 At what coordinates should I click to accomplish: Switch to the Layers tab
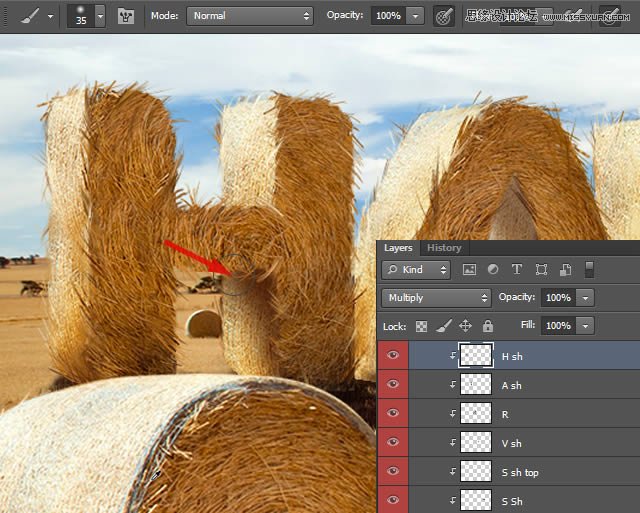398,248
